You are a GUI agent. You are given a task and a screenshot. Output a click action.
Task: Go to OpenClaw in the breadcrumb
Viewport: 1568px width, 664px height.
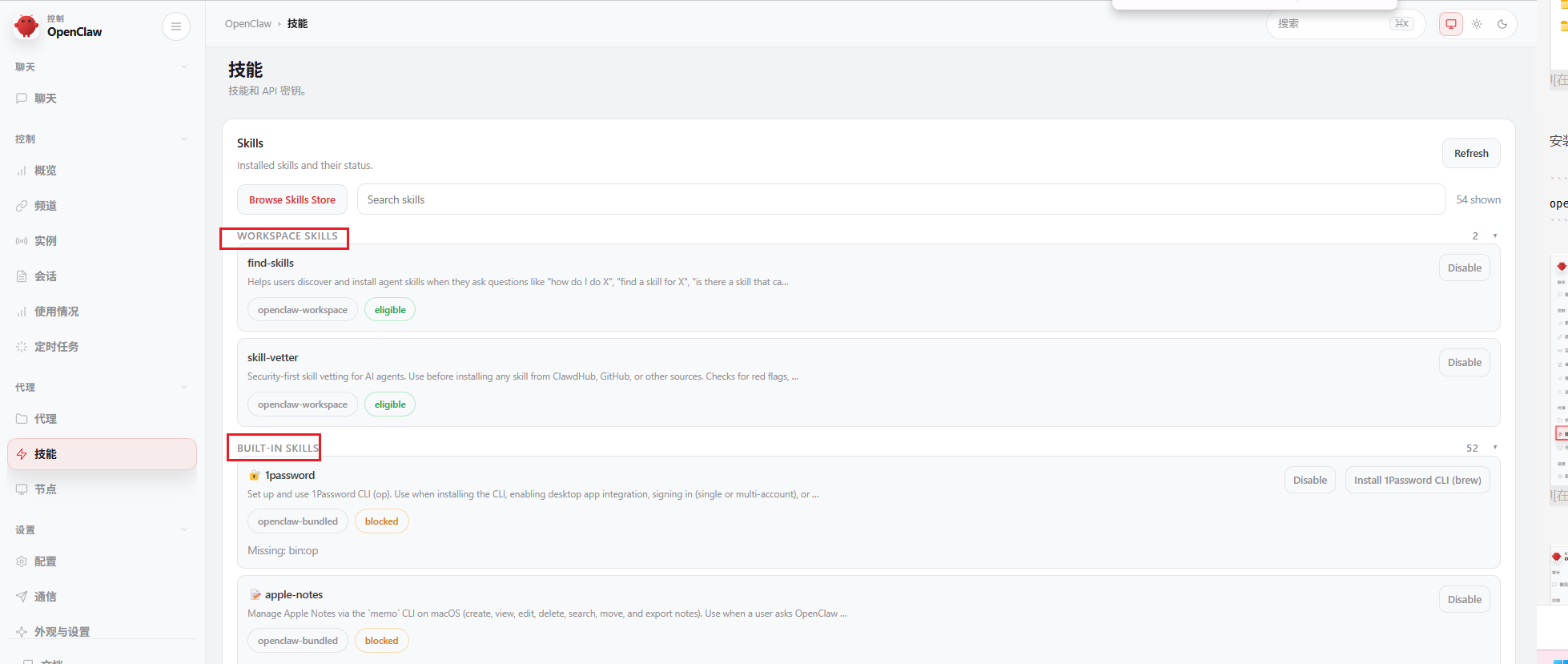tap(248, 24)
